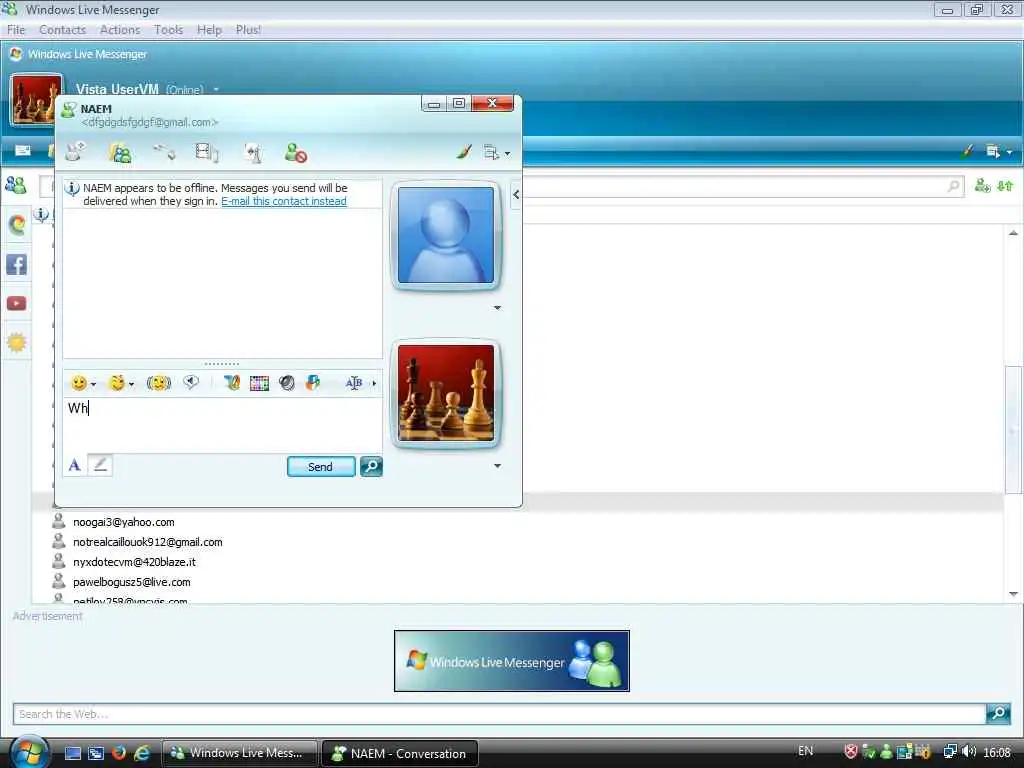Open the Facebook sidebar tab
This screenshot has width=1024, height=768.
pyautogui.click(x=16, y=264)
